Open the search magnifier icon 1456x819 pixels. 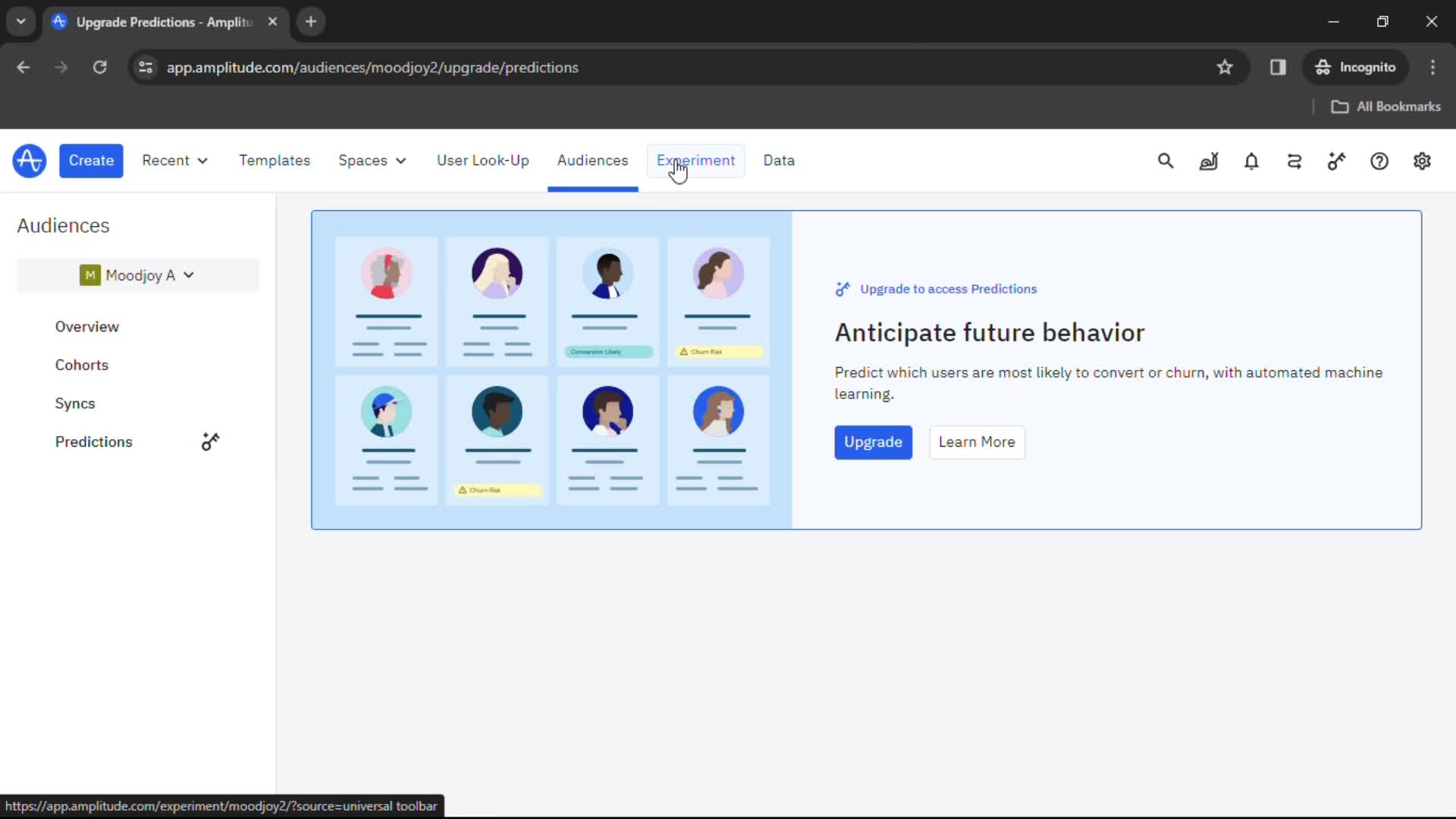point(1166,161)
